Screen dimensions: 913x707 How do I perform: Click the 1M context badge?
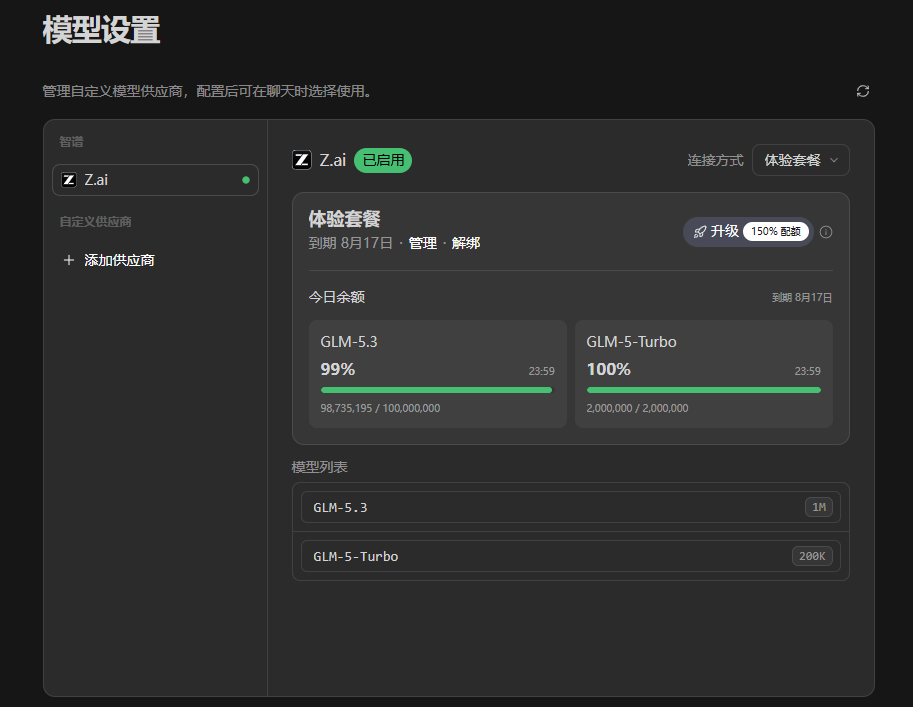819,507
